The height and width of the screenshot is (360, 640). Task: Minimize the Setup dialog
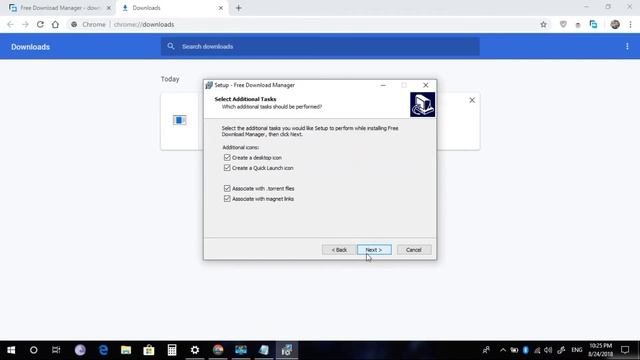[383, 85]
